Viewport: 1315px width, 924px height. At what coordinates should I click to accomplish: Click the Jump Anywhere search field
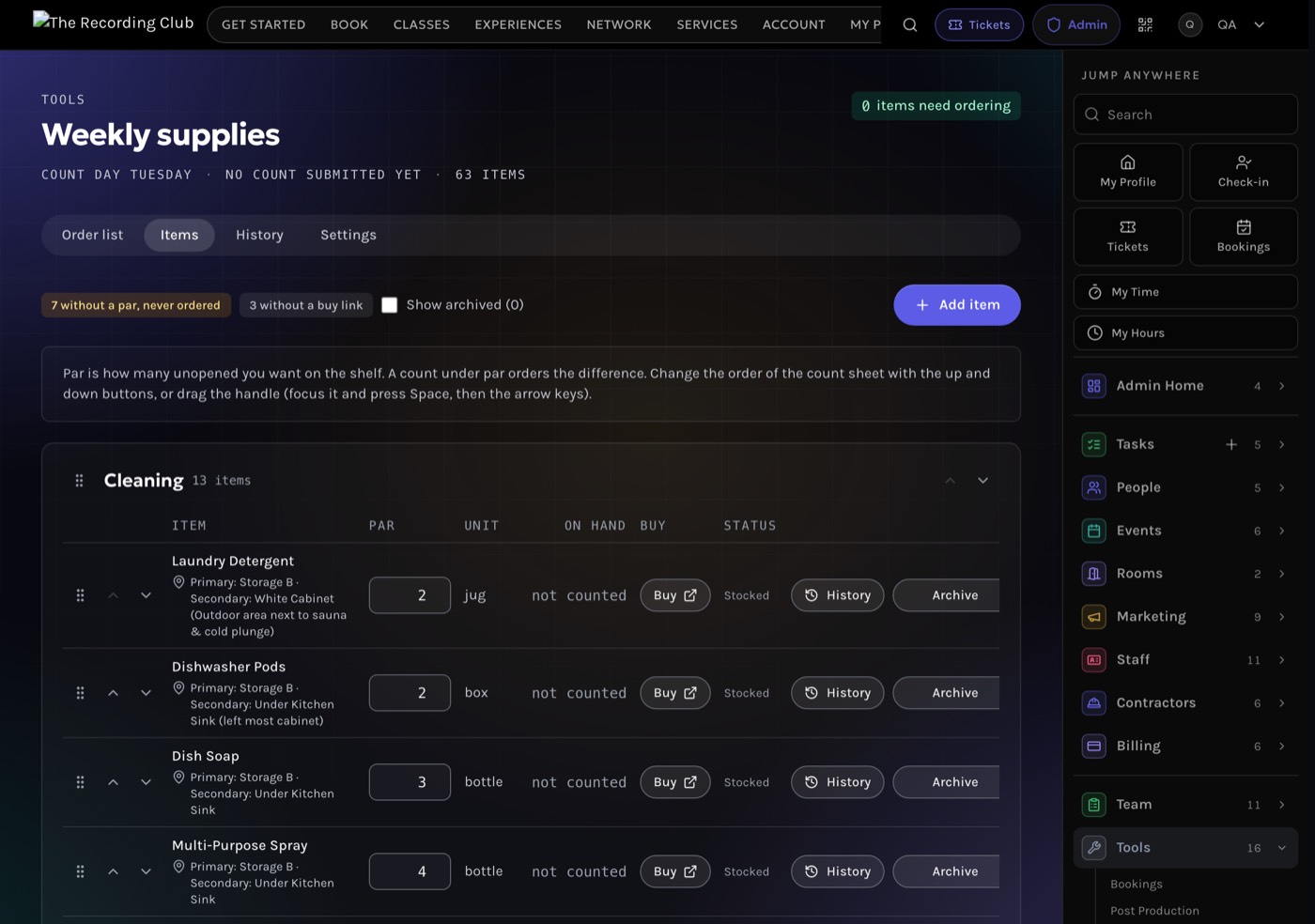pyautogui.click(x=1185, y=115)
